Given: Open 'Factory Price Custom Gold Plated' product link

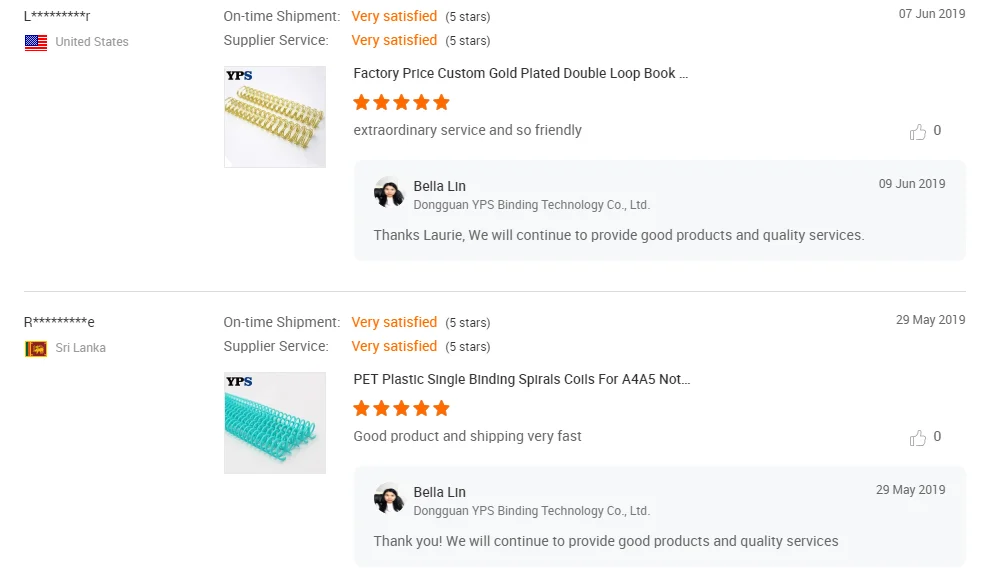Looking at the screenshot, I should [520, 73].
